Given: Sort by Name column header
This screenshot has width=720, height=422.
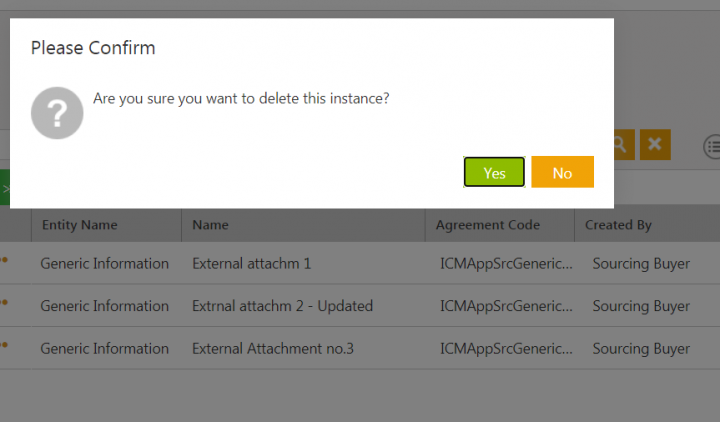Looking at the screenshot, I should point(211,225).
